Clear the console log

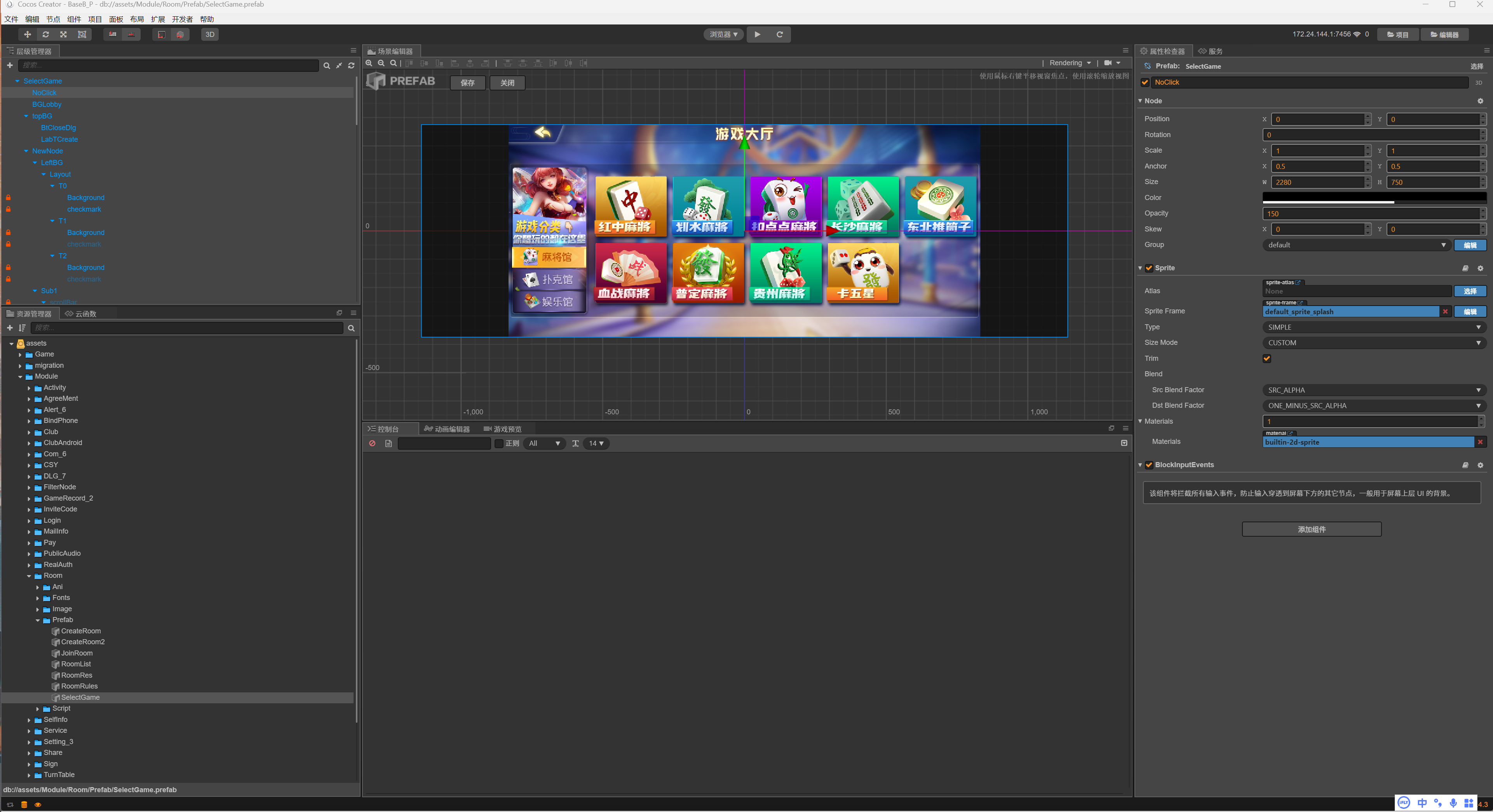pos(372,443)
